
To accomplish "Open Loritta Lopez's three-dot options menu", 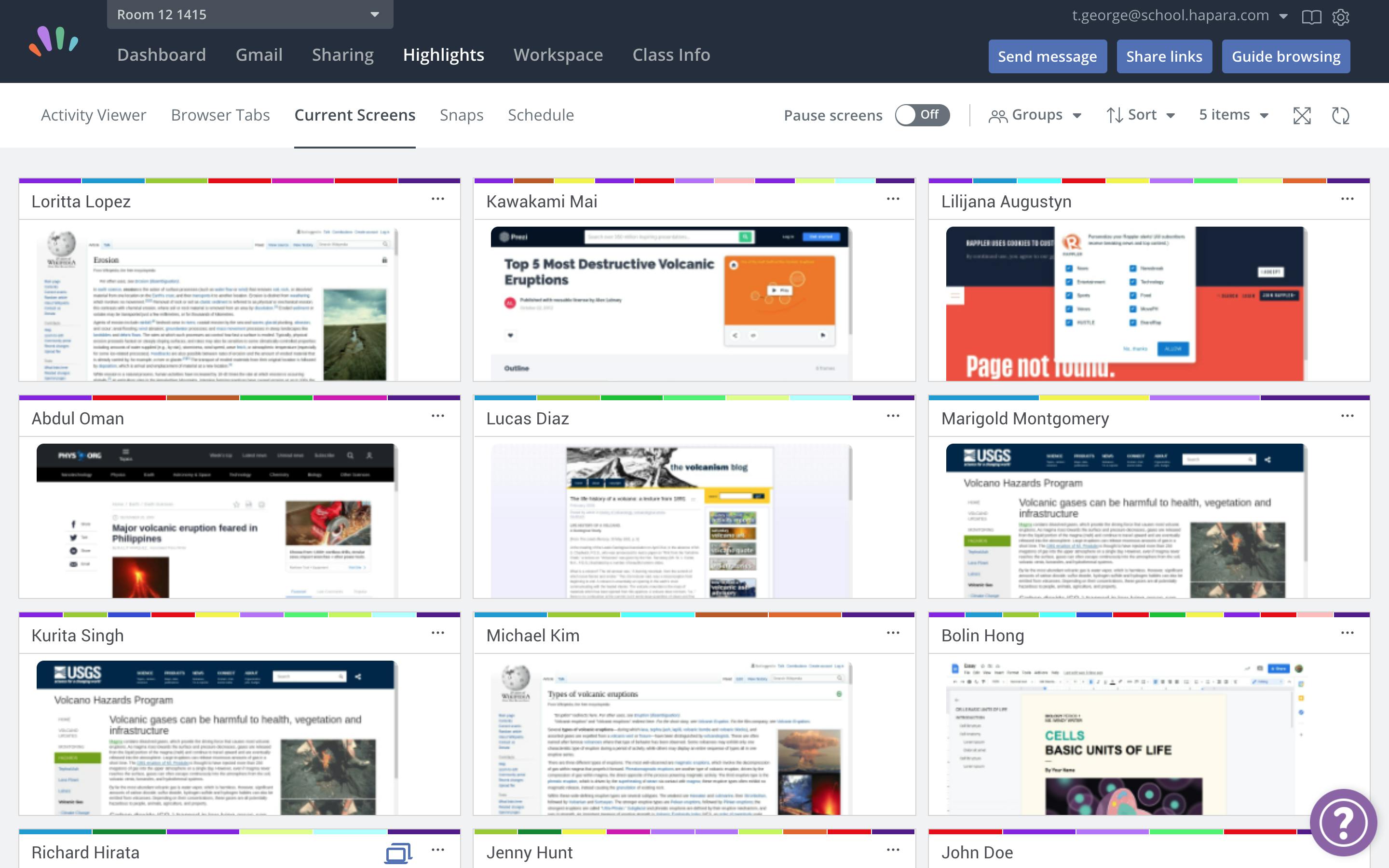I will (438, 199).
